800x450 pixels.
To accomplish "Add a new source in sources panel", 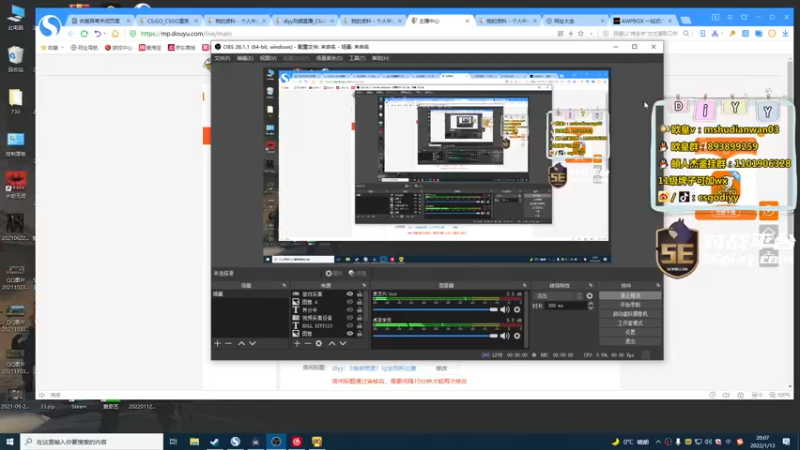I will coord(297,344).
